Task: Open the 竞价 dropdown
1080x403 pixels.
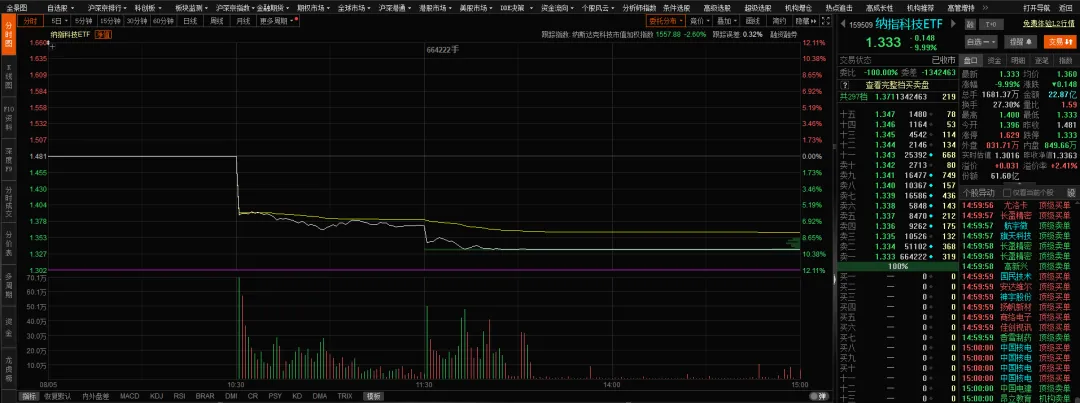Action: (x=699, y=21)
